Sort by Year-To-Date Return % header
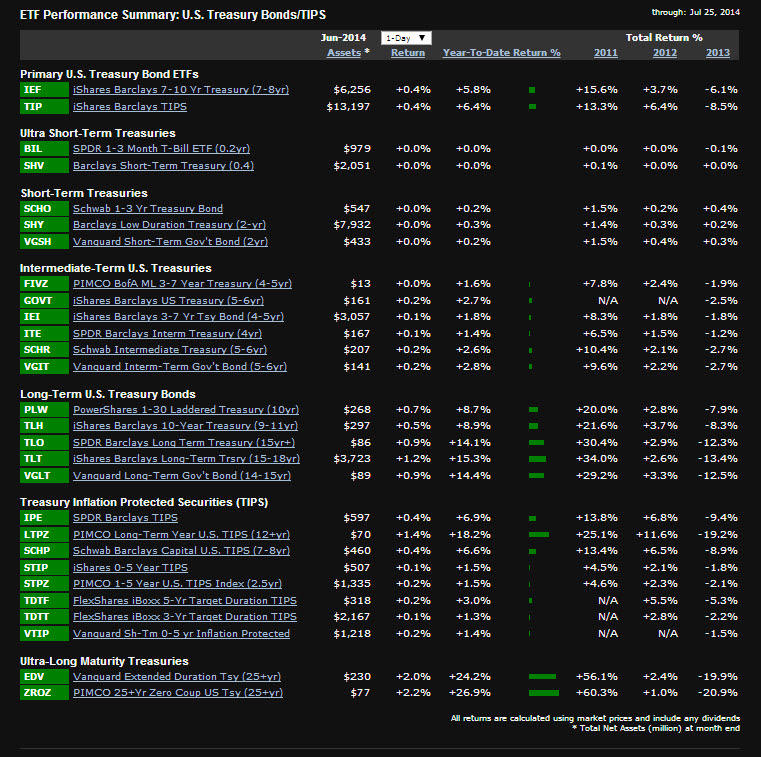The width and height of the screenshot is (761, 757). tap(501, 53)
